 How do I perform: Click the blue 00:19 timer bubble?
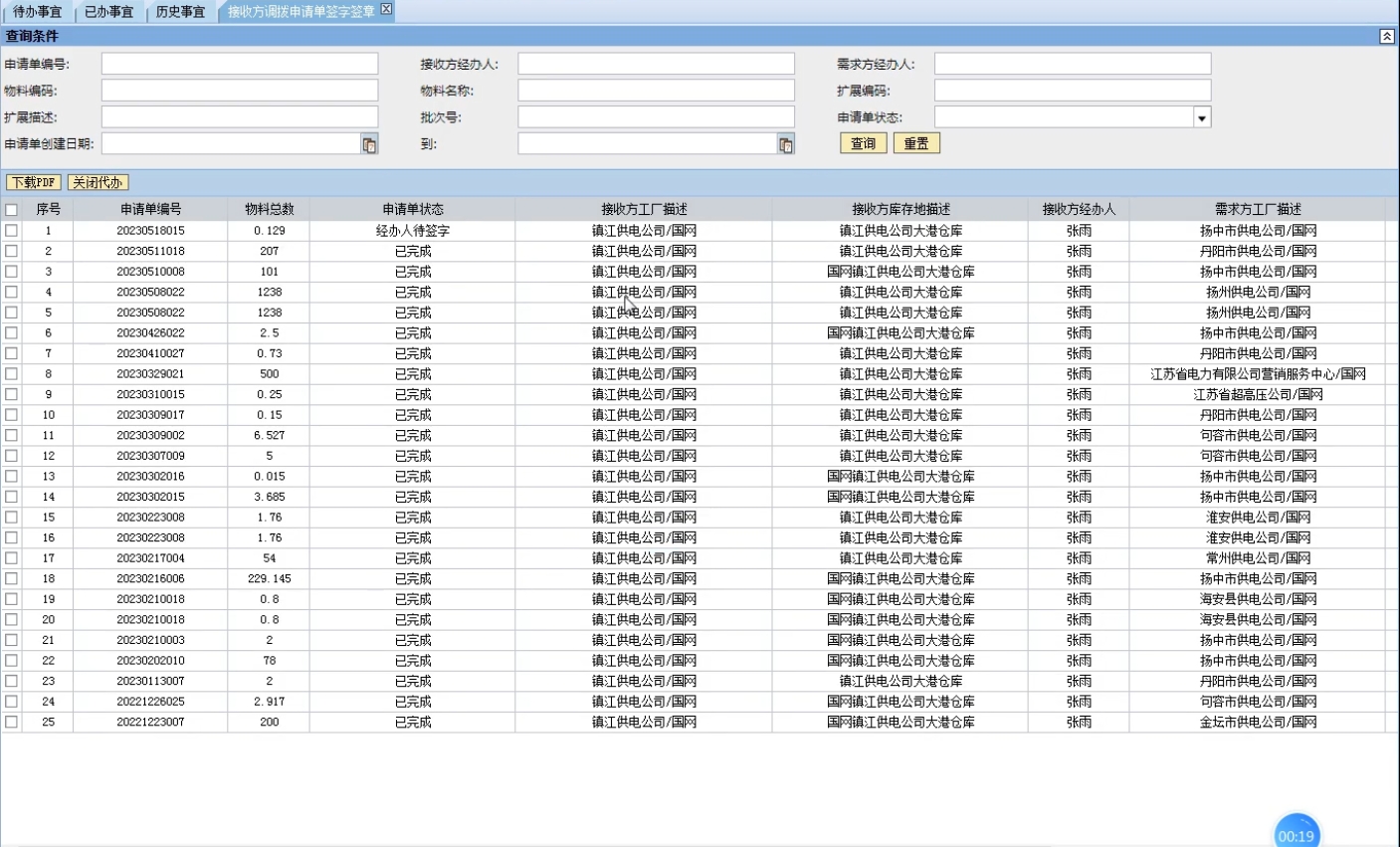click(1296, 833)
